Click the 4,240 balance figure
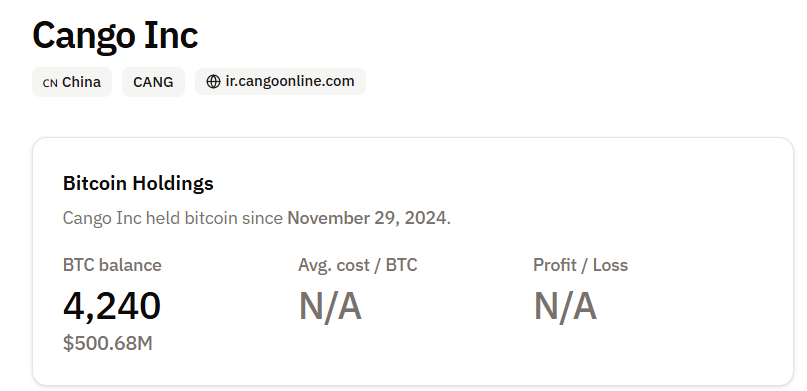The width and height of the screenshot is (807, 391). [112, 306]
